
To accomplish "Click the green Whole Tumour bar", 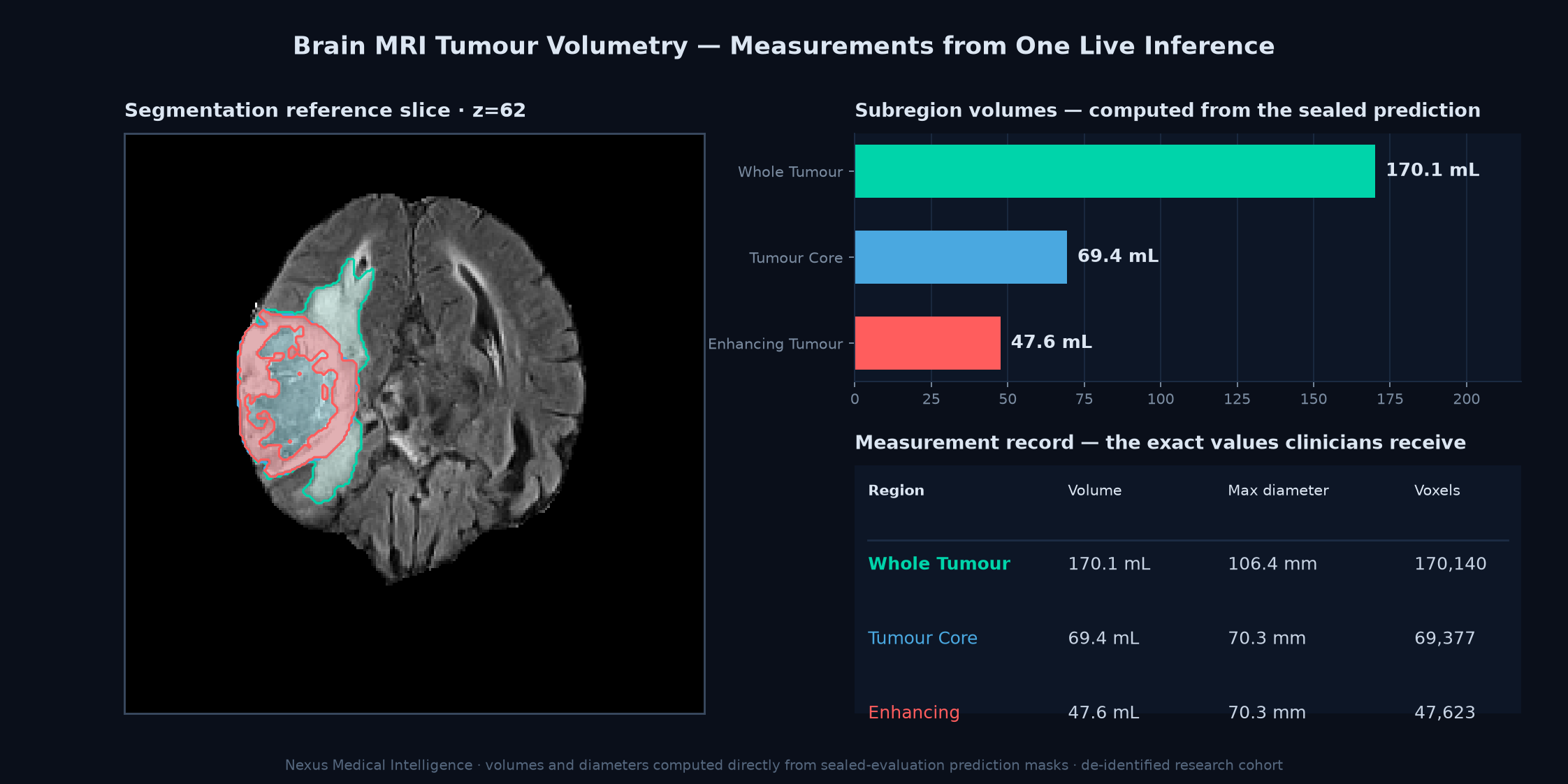I will (1115, 171).
